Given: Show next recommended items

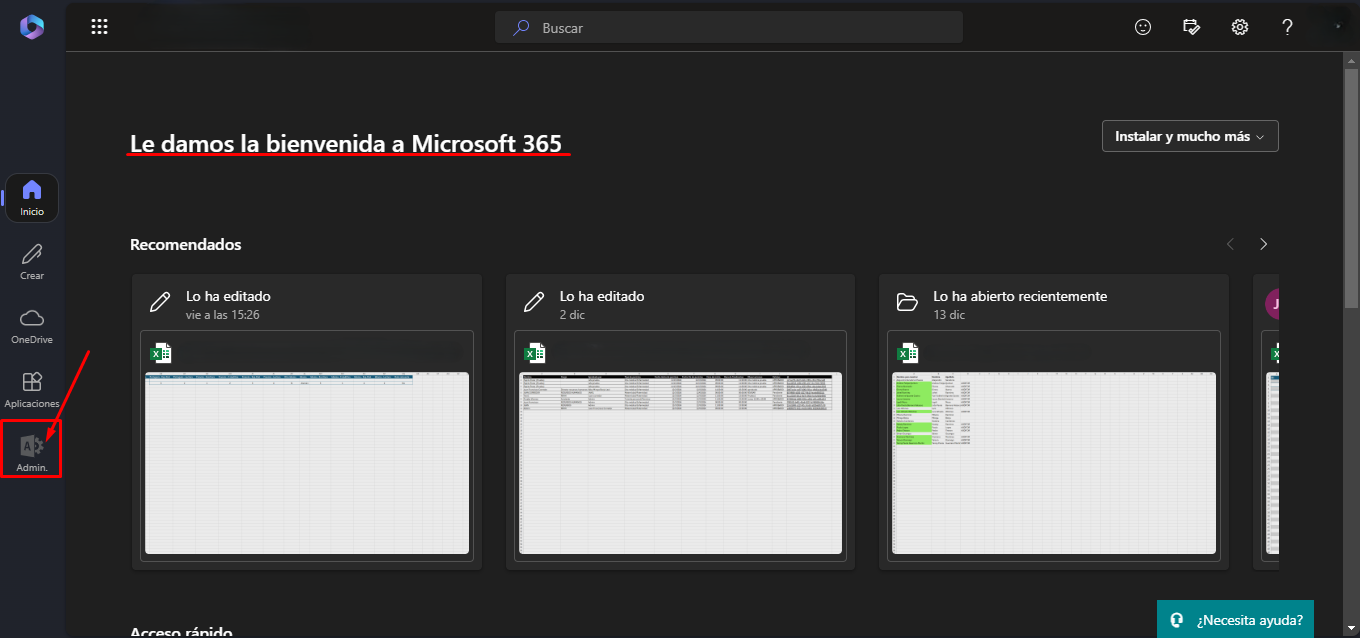Looking at the screenshot, I should [1264, 244].
